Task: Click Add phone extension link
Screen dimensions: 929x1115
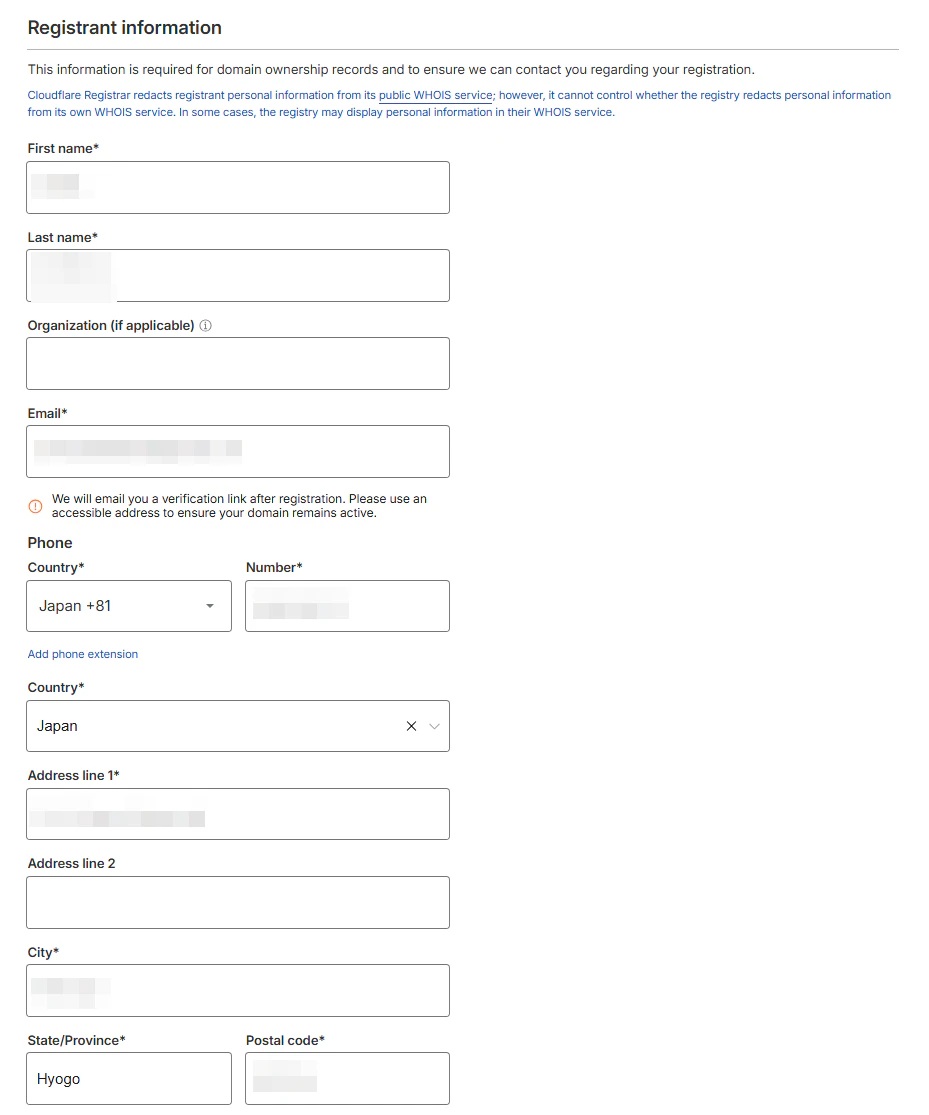Action: (83, 654)
